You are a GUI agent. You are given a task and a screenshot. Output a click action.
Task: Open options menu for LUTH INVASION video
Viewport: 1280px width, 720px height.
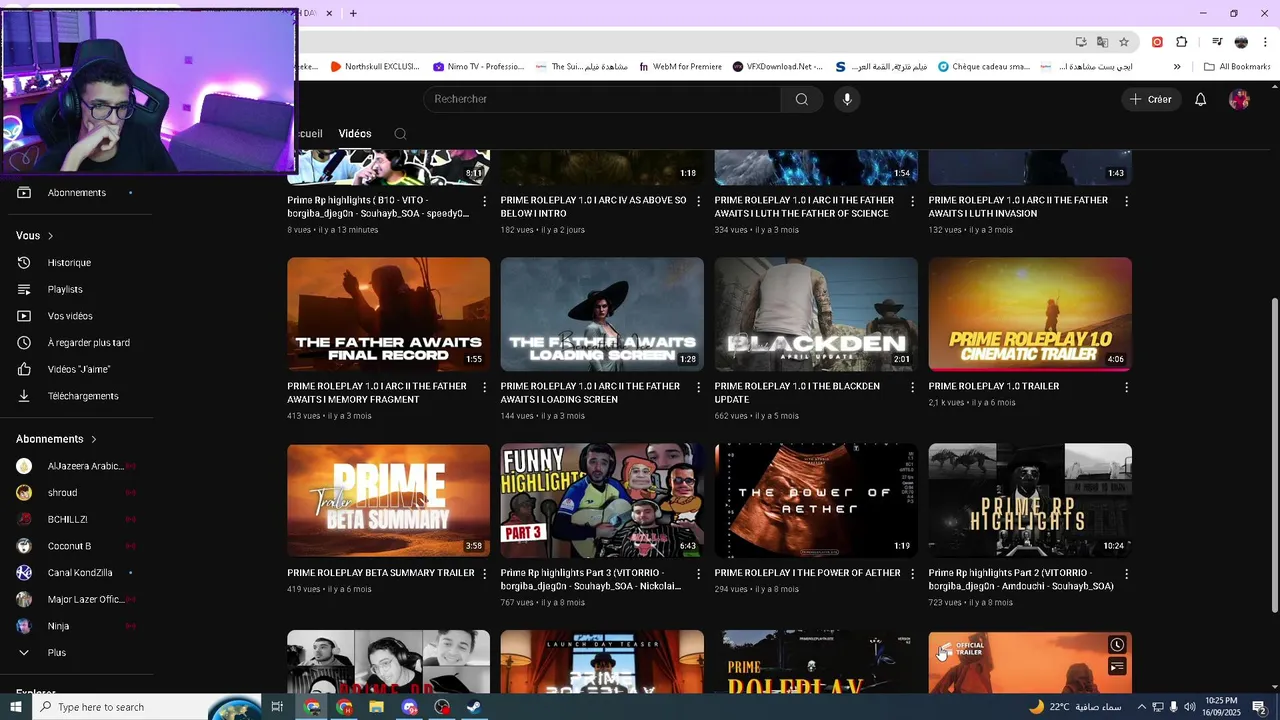(1126, 201)
